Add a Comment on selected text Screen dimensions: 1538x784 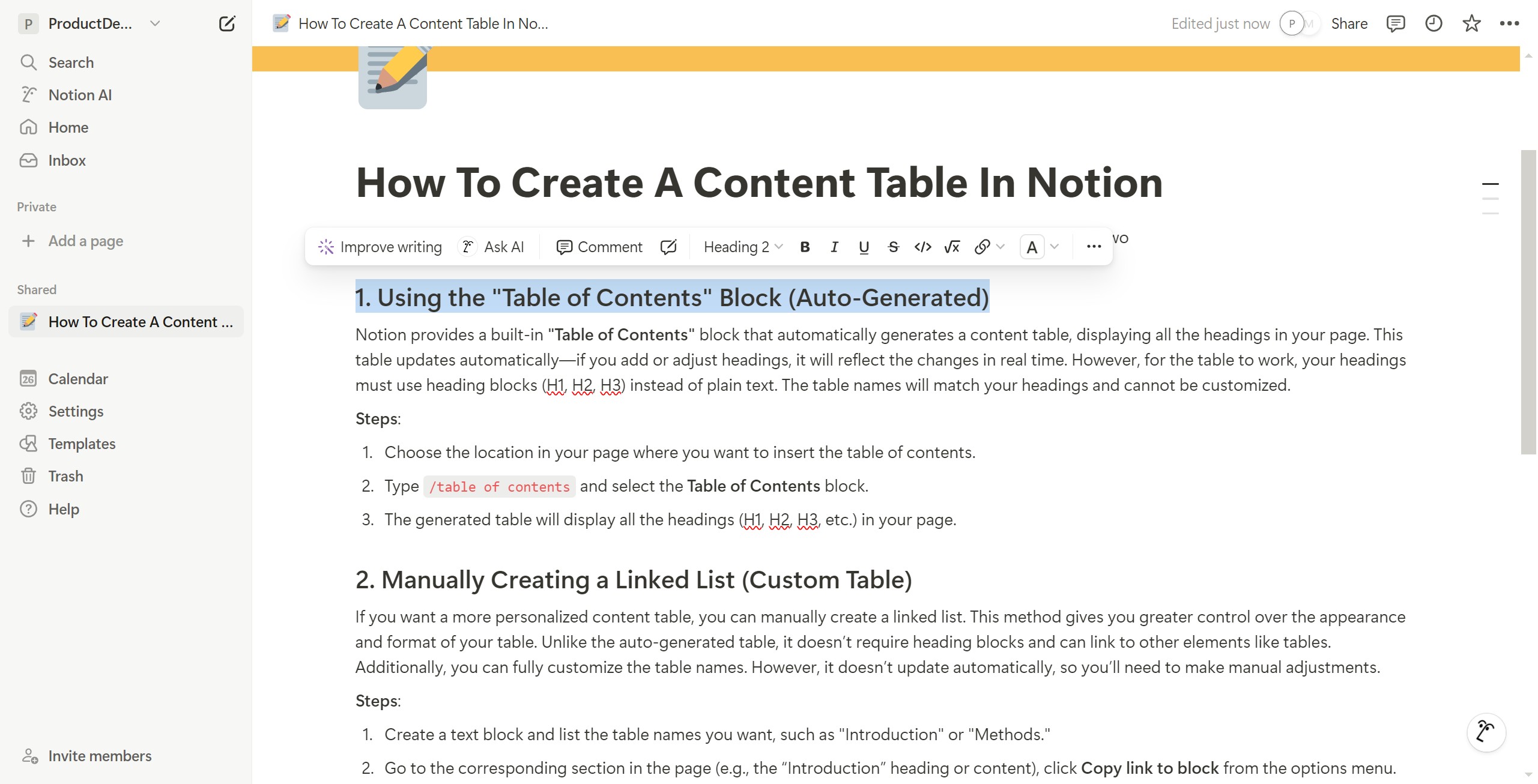(x=599, y=247)
